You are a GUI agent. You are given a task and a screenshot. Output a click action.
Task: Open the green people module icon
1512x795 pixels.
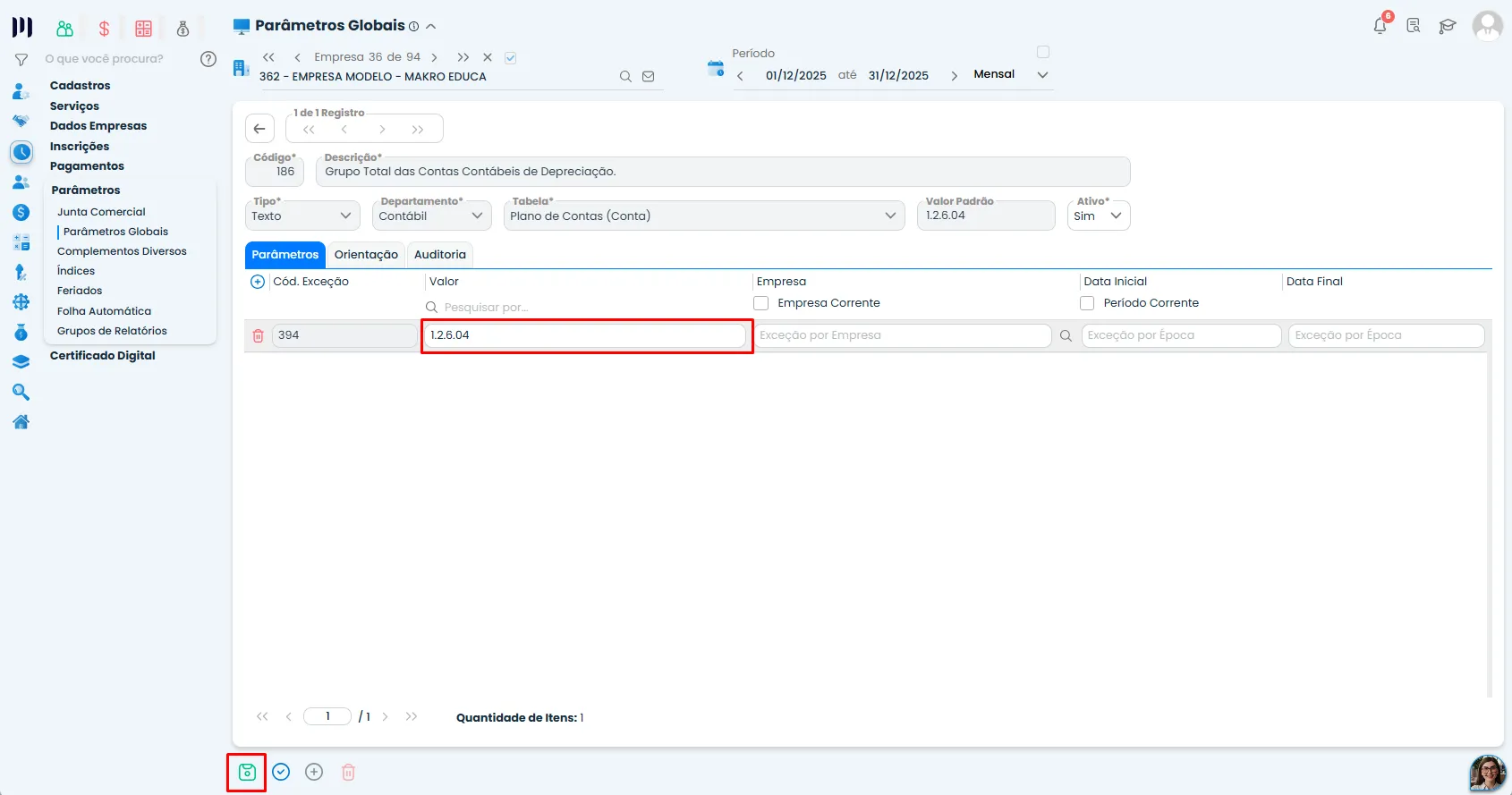(x=64, y=29)
